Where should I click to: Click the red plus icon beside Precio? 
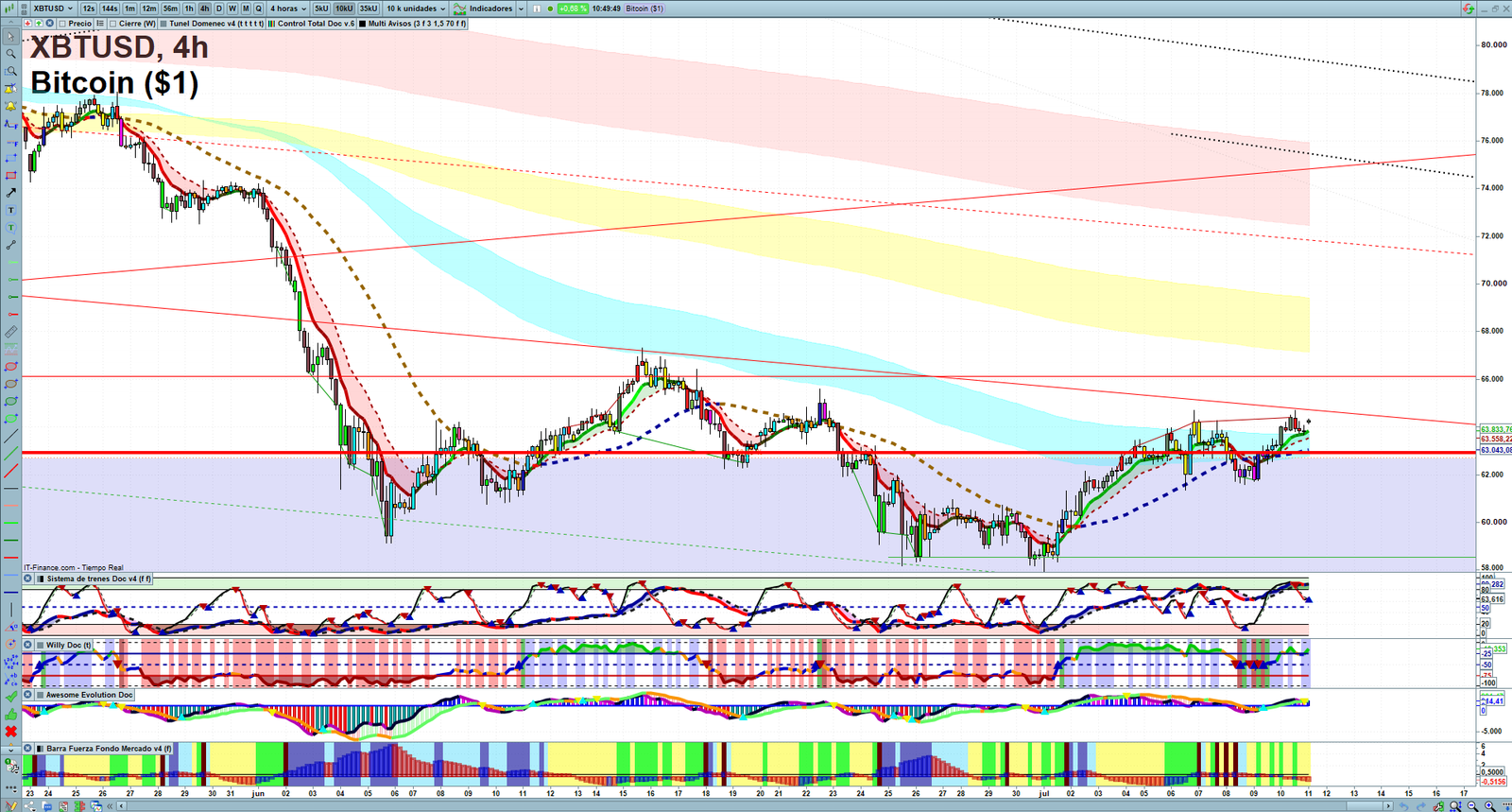click(x=27, y=23)
